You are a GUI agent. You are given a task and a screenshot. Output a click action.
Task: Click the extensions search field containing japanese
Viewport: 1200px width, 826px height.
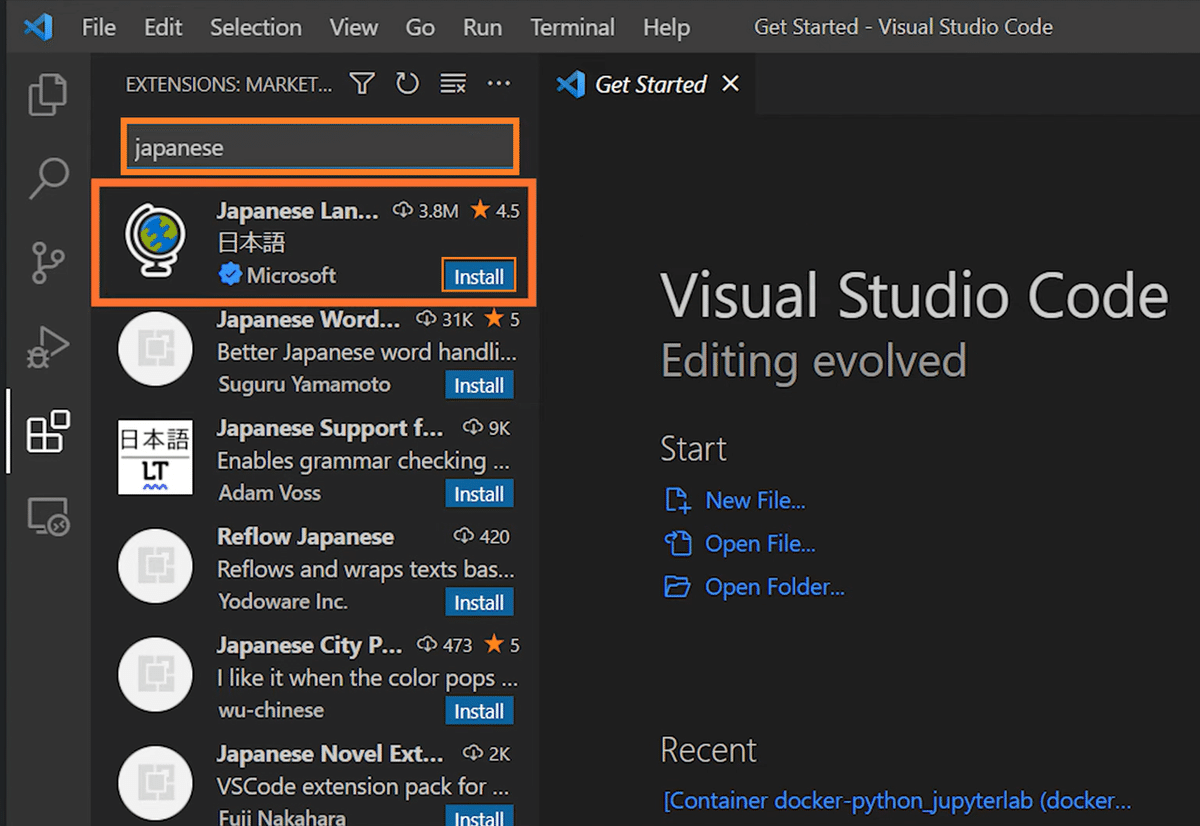[x=320, y=148]
